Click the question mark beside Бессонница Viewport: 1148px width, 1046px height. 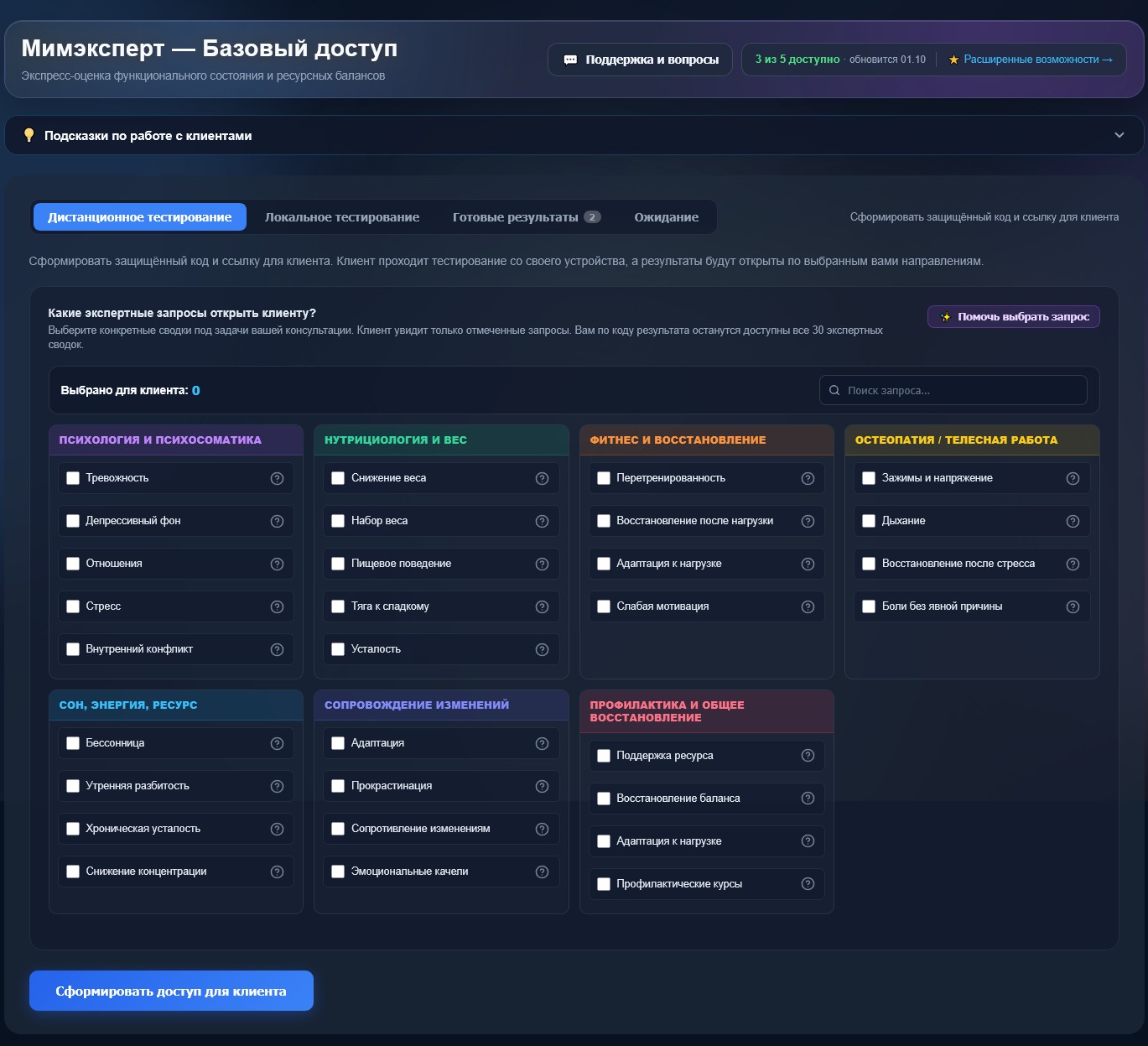pyautogui.click(x=277, y=743)
